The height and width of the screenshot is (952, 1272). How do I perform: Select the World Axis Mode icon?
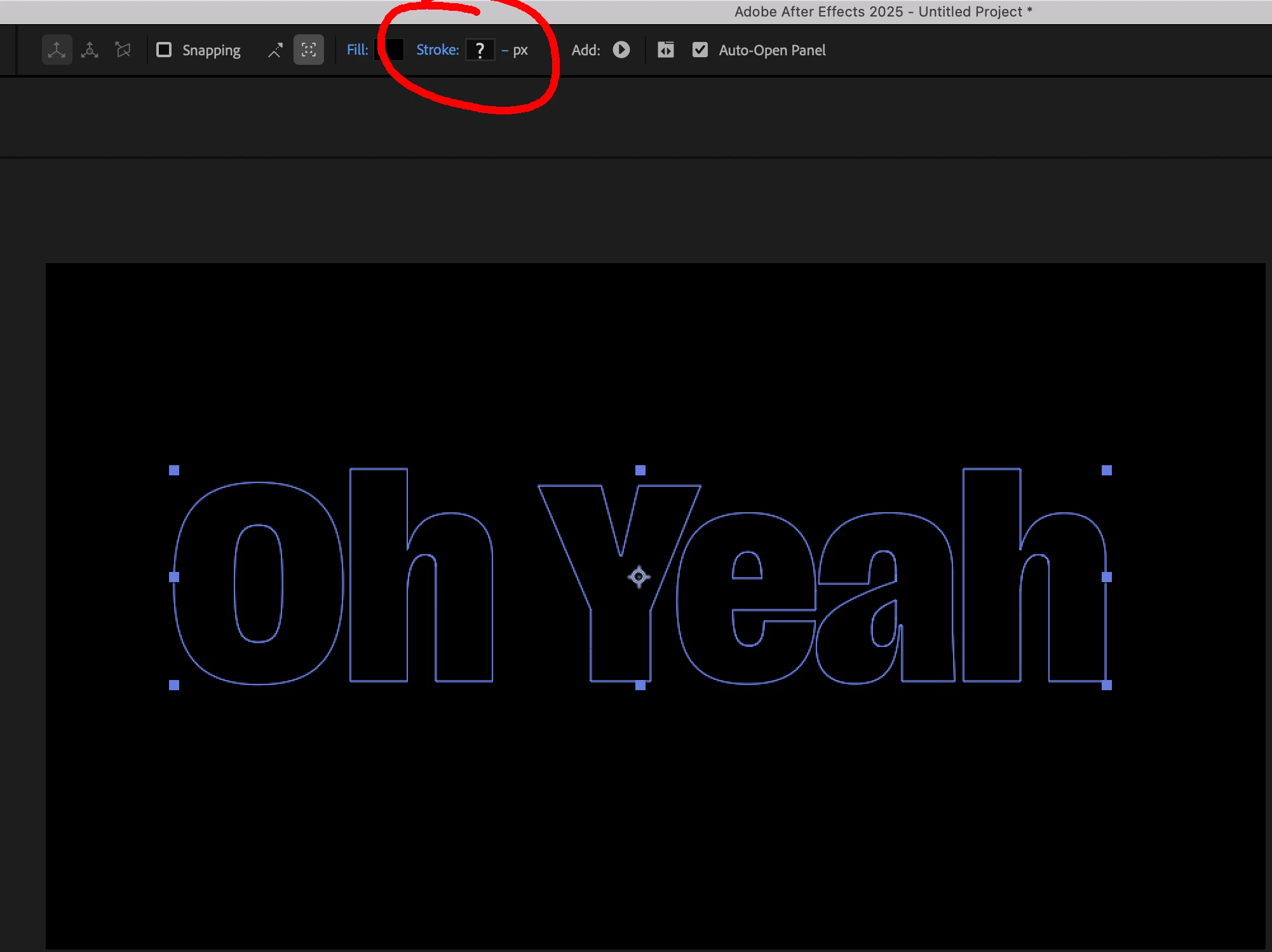click(x=90, y=50)
